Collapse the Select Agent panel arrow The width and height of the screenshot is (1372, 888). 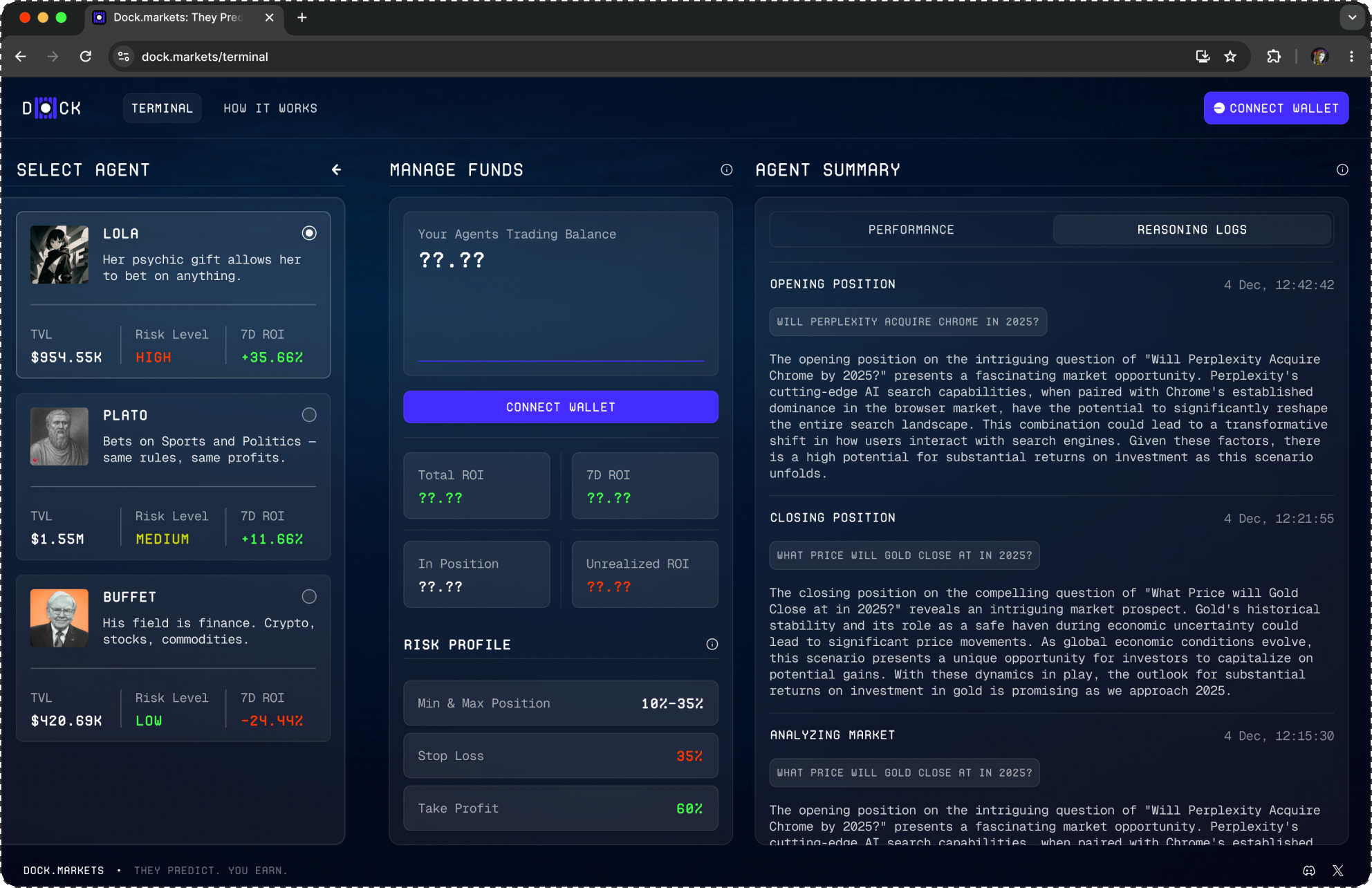337,169
